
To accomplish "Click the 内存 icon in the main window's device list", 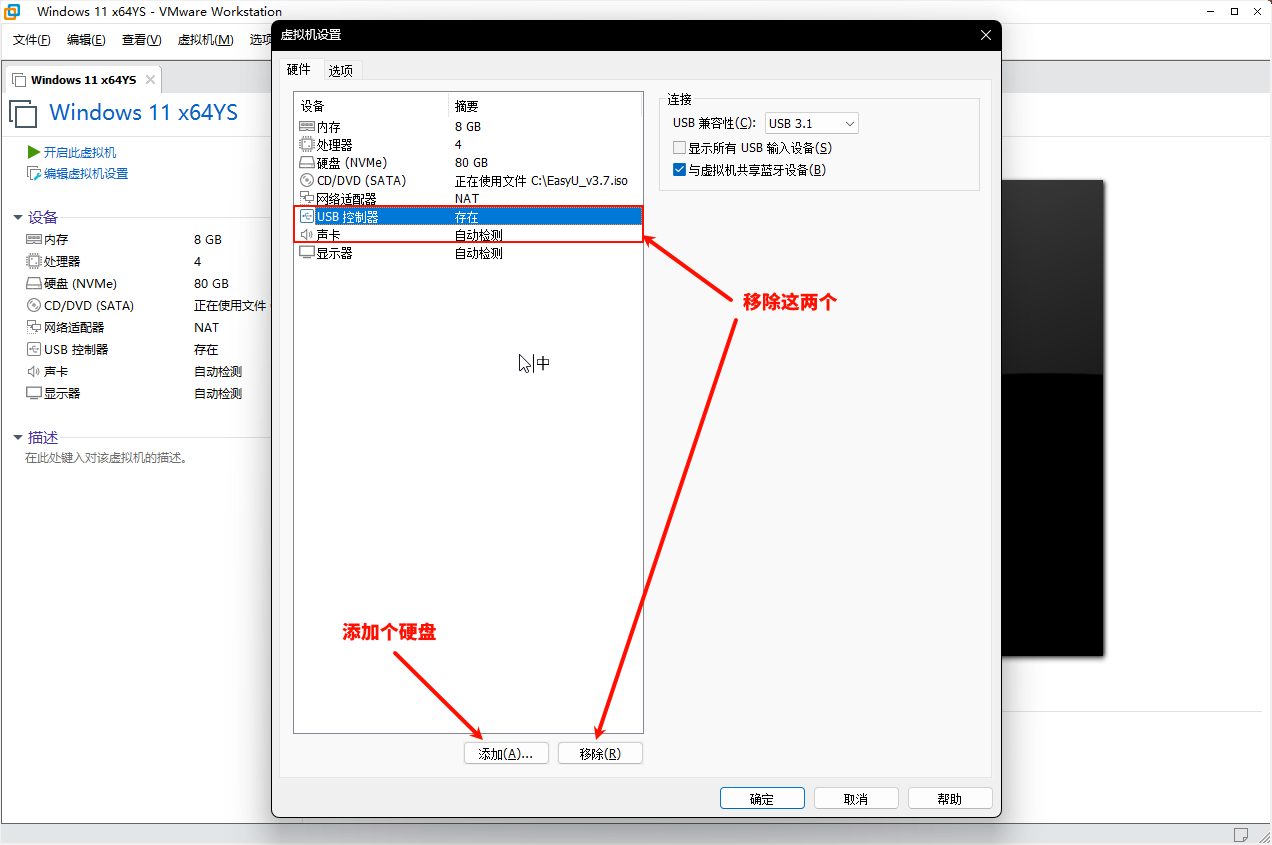I will point(34,240).
